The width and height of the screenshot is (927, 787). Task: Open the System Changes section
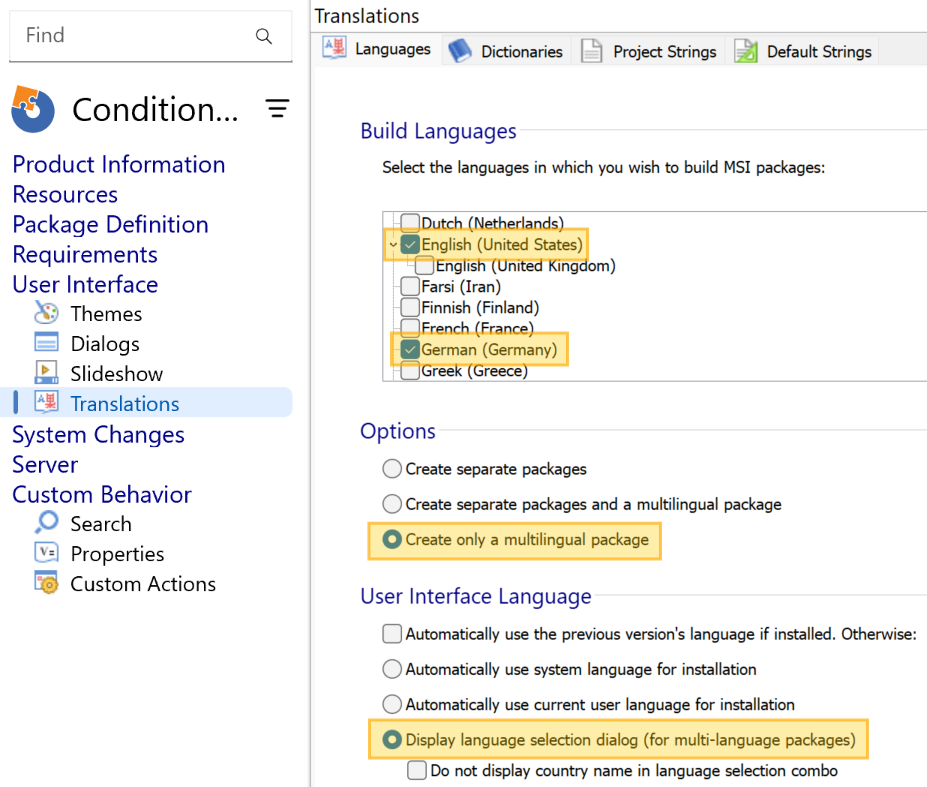pyautogui.click(x=98, y=435)
